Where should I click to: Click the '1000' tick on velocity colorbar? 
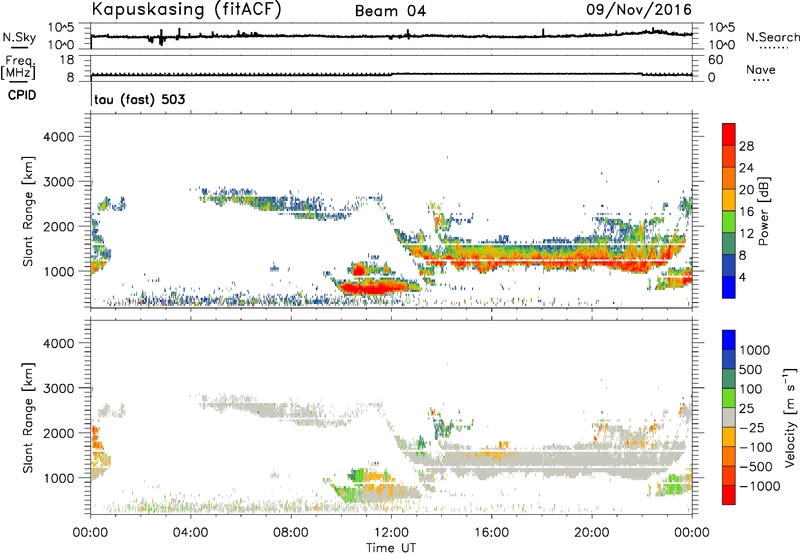coord(755,350)
